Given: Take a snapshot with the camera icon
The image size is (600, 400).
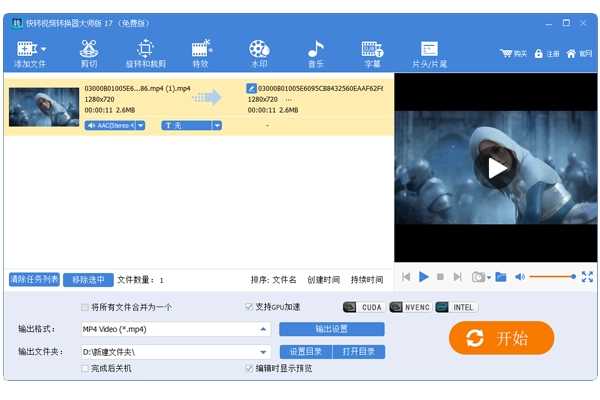Looking at the screenshot, I should point(478,277).
